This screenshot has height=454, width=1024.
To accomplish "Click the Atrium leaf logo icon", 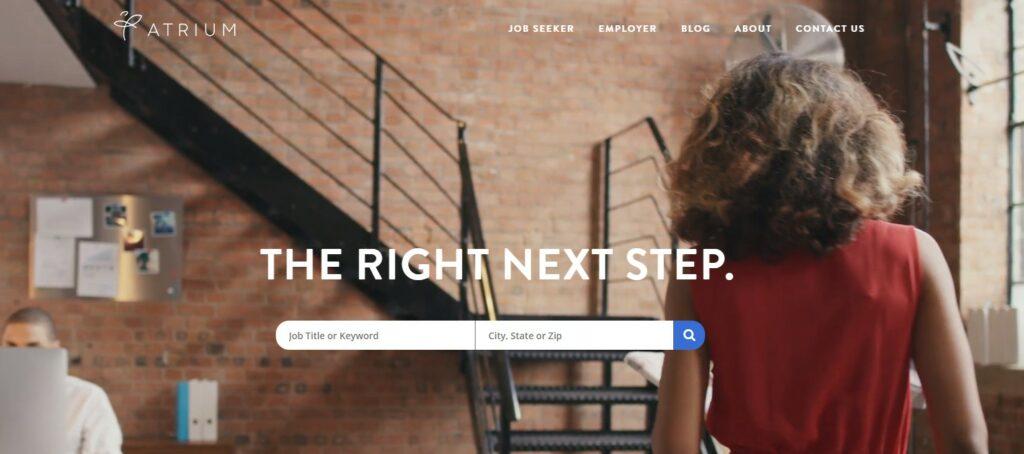I will click(x=128, y=25).
